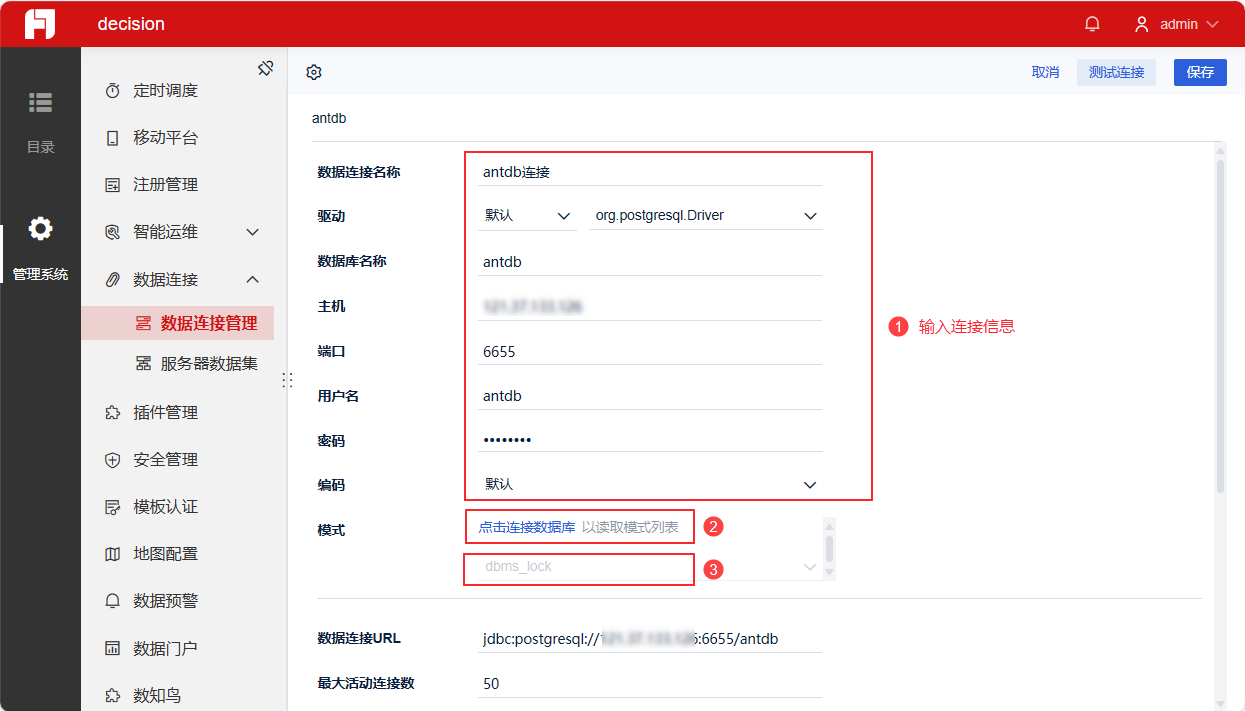Focus the 端口 input with 6655
Screen dimensions: 1245x711
[650, 352]
